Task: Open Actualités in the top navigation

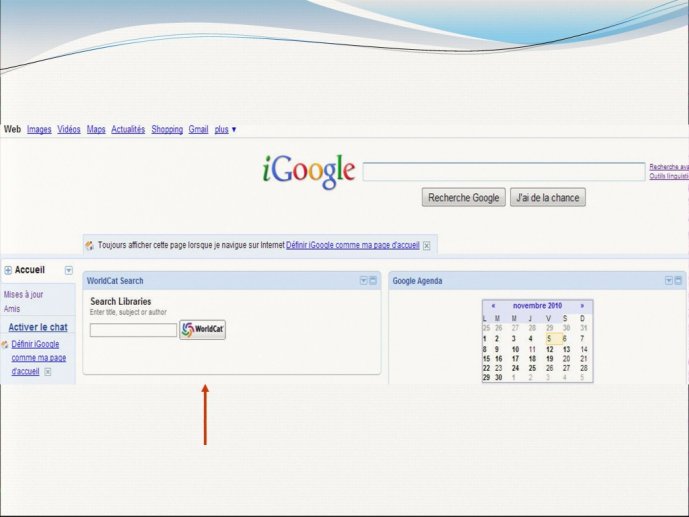Action: [x=128, y=130]
